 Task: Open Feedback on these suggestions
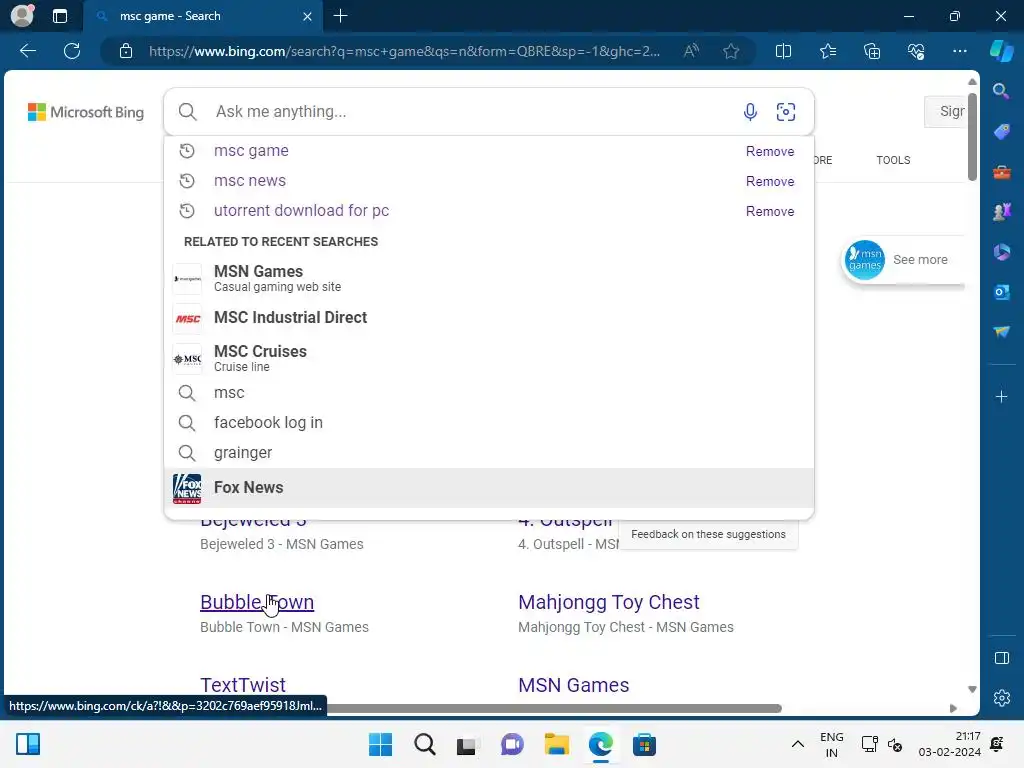(708, 534)
